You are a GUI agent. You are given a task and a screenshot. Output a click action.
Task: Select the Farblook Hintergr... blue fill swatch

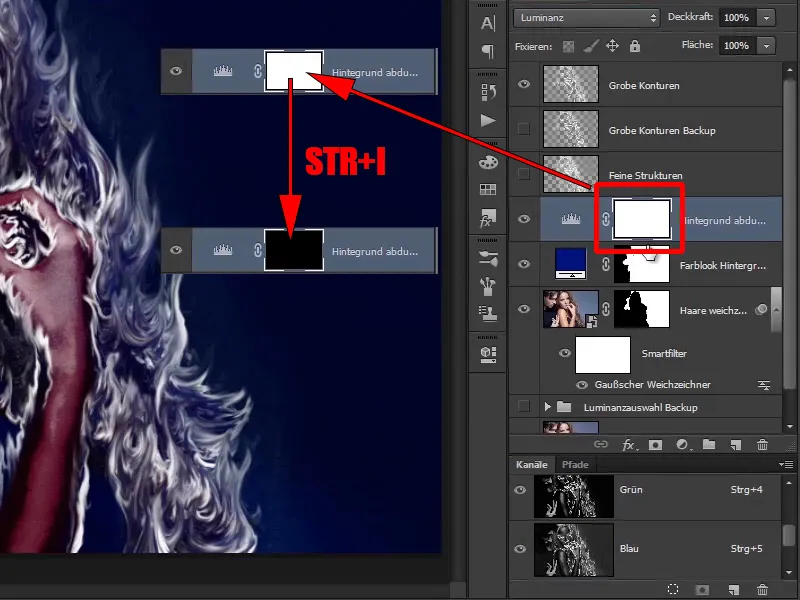coord(570,263)
